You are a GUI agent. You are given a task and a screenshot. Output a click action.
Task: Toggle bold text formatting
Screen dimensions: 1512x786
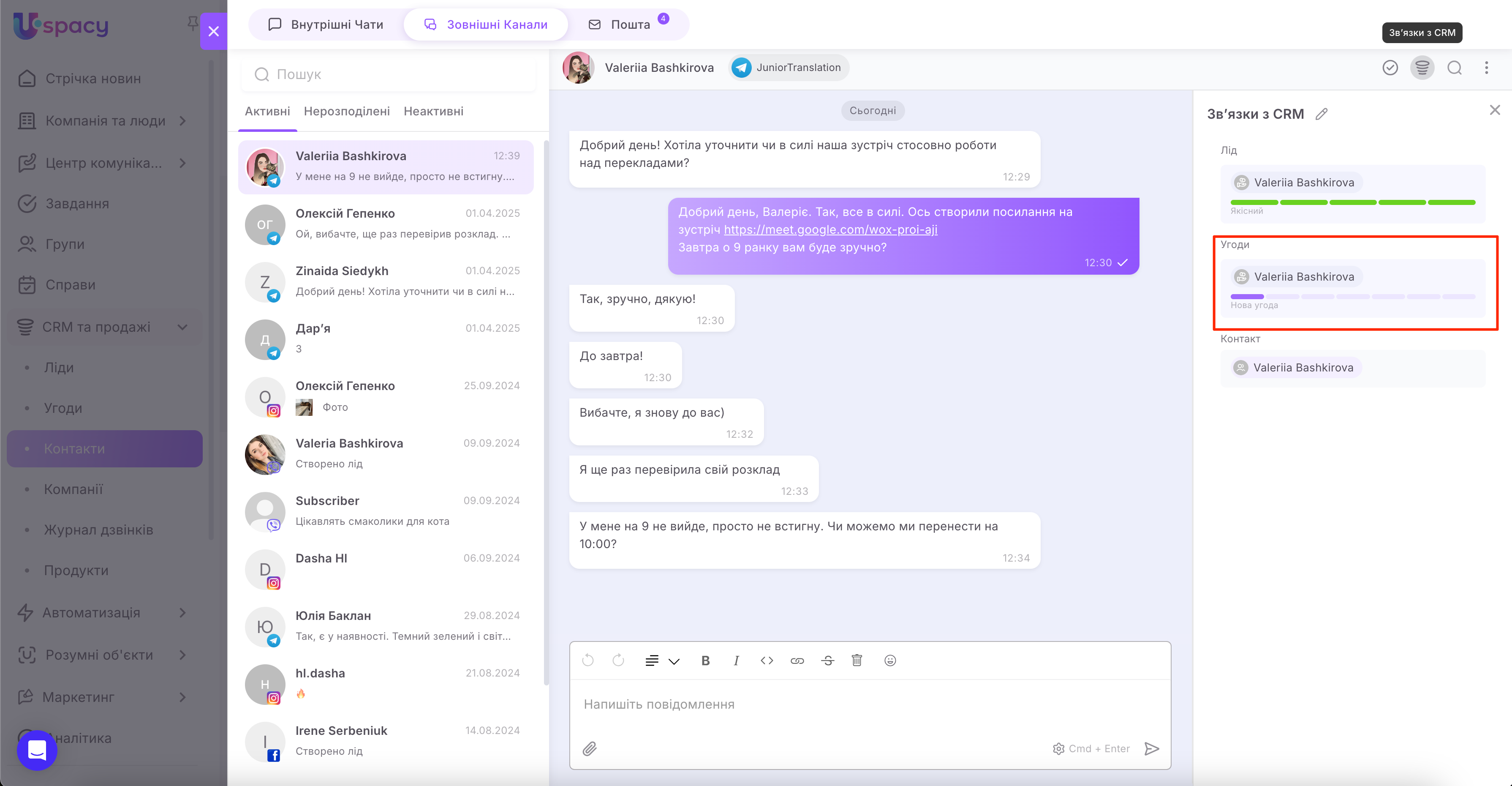[x=705, y=660]
